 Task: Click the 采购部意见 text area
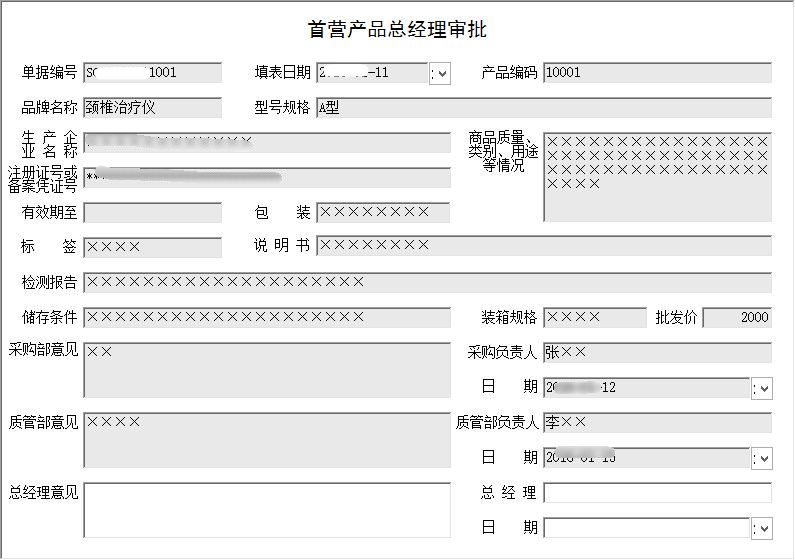(x=267, y=370)
